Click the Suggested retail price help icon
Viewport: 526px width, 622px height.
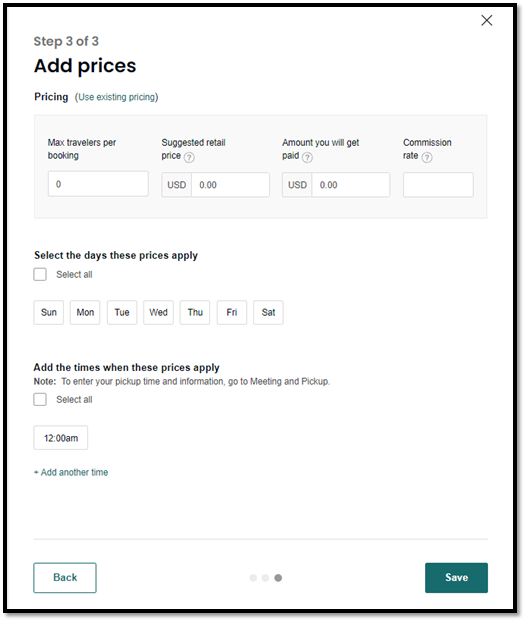pos(189,157)
